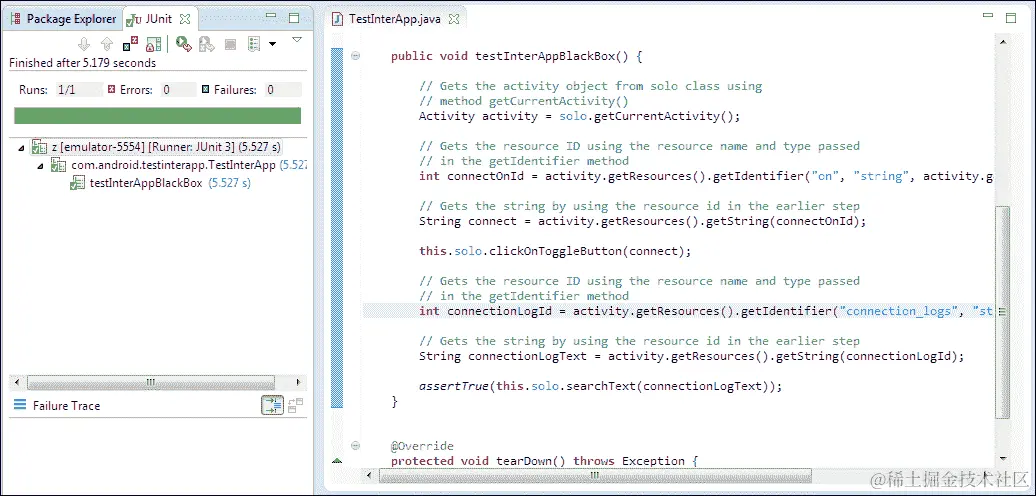The image size is (1036, 496).
Task: Collapse the testInterAppBlackBox method fold
Action: pyautogui.click(x=356, y=55)
